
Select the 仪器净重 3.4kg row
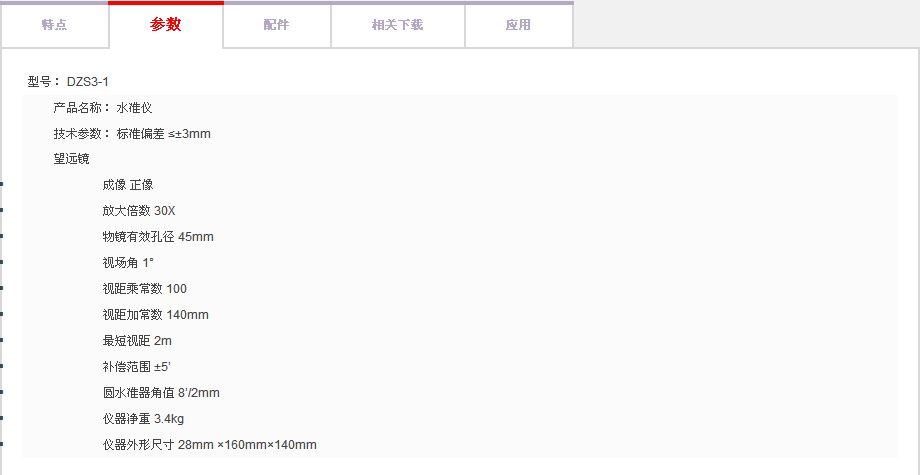[x=142, y=419]
